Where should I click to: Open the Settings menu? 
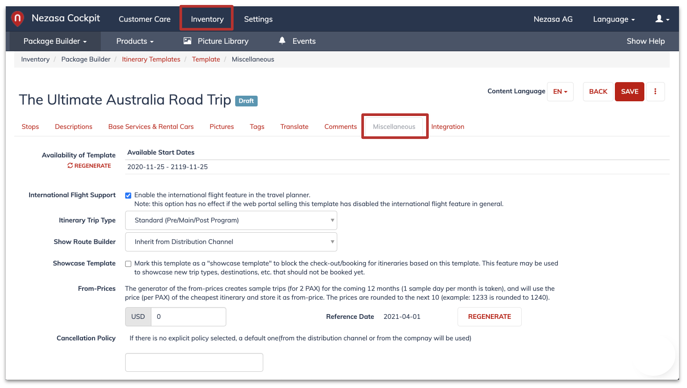coord(258,19)
